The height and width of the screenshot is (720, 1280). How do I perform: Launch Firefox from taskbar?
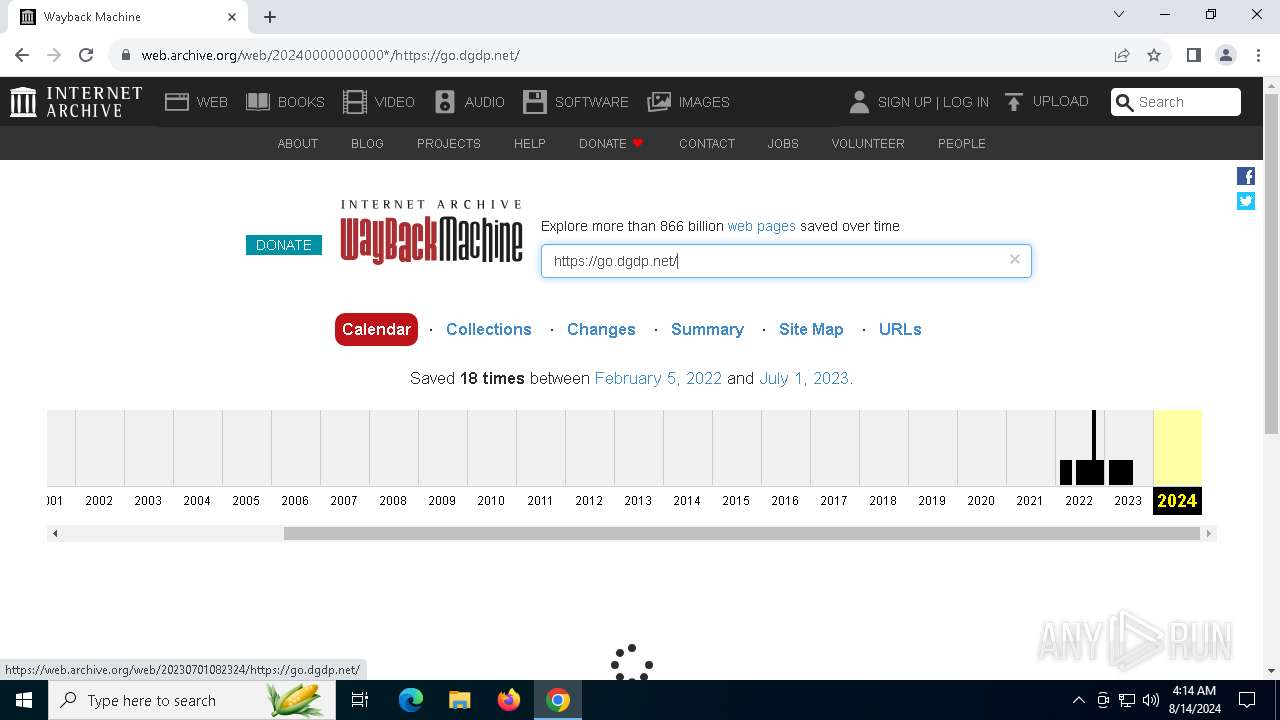pos(509,700)
